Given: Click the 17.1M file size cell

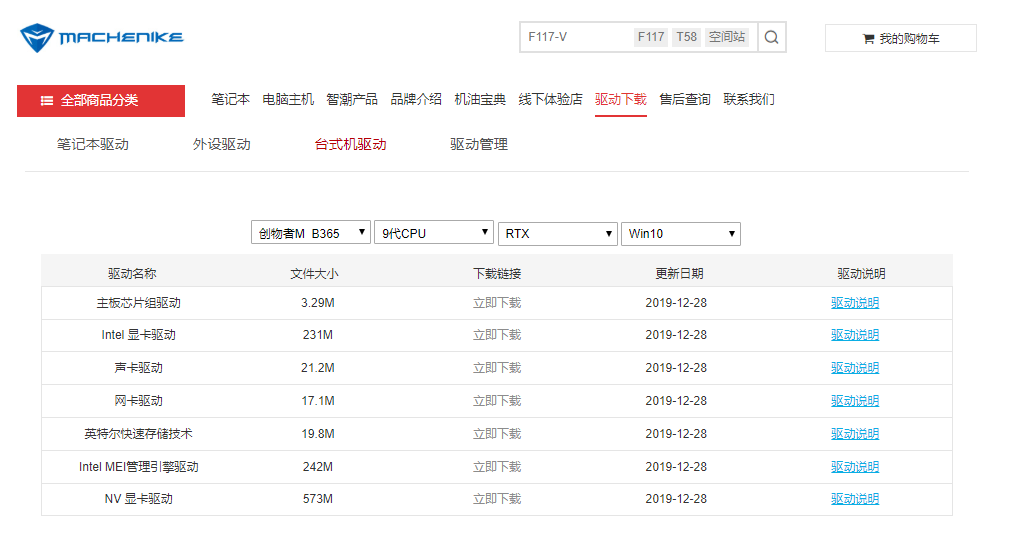Looking at the screenshot, I should pyautogui.click(x=318, y=401).
